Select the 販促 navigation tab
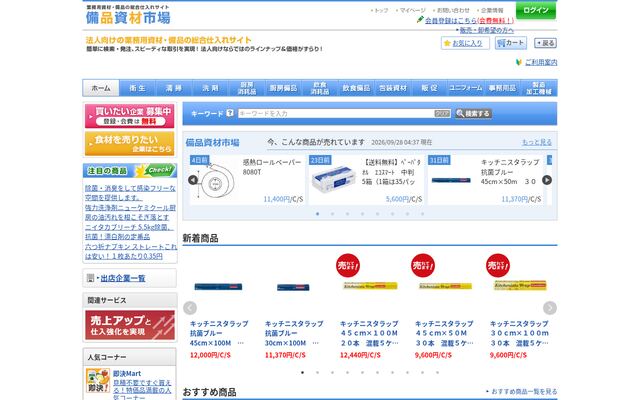640x400 pixels. (x=429, y=88)
